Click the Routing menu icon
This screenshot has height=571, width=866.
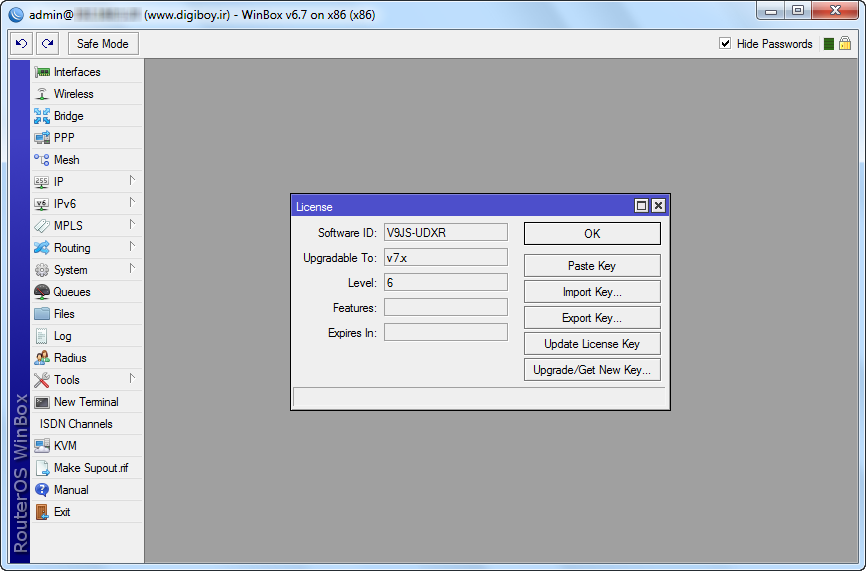pos(42,248)
